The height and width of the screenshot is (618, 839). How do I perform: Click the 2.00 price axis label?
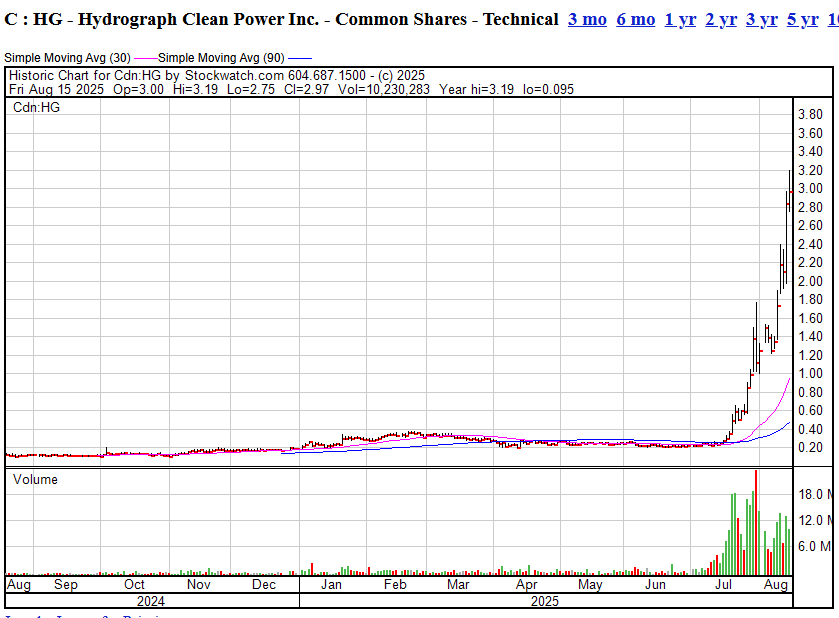point(810,281)
